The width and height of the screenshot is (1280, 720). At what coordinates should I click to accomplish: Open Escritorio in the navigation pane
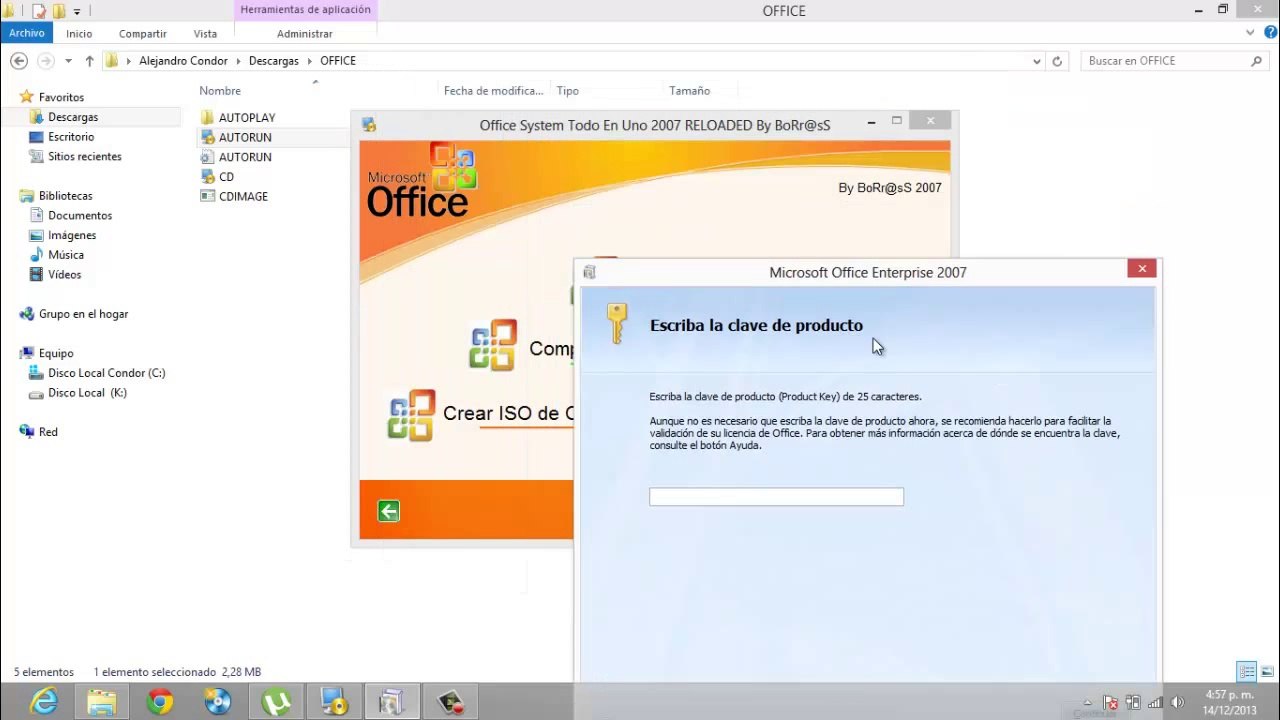click(x=71, y=137)
